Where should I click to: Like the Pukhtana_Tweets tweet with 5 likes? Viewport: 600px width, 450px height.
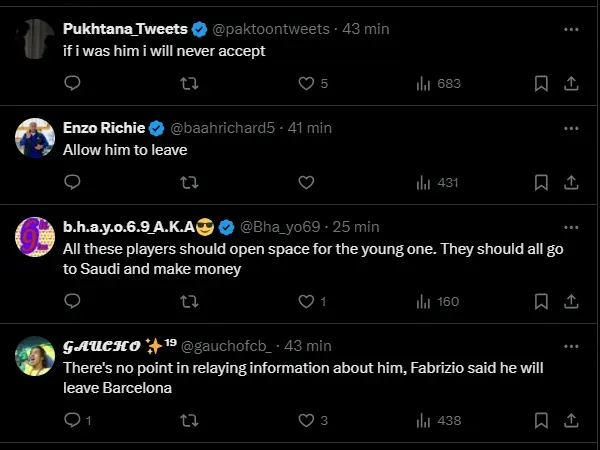pyautogui.click(x=307, y=83)
